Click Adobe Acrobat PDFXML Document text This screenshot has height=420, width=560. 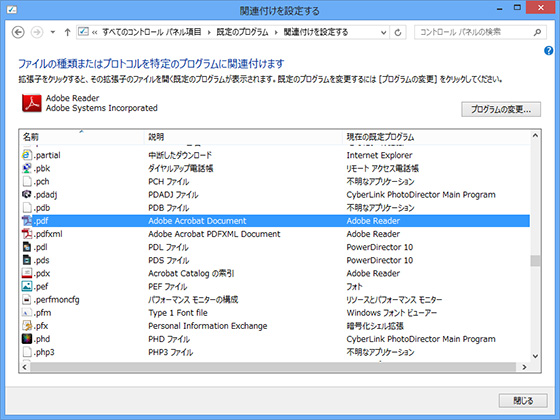(x=214, y=234)
